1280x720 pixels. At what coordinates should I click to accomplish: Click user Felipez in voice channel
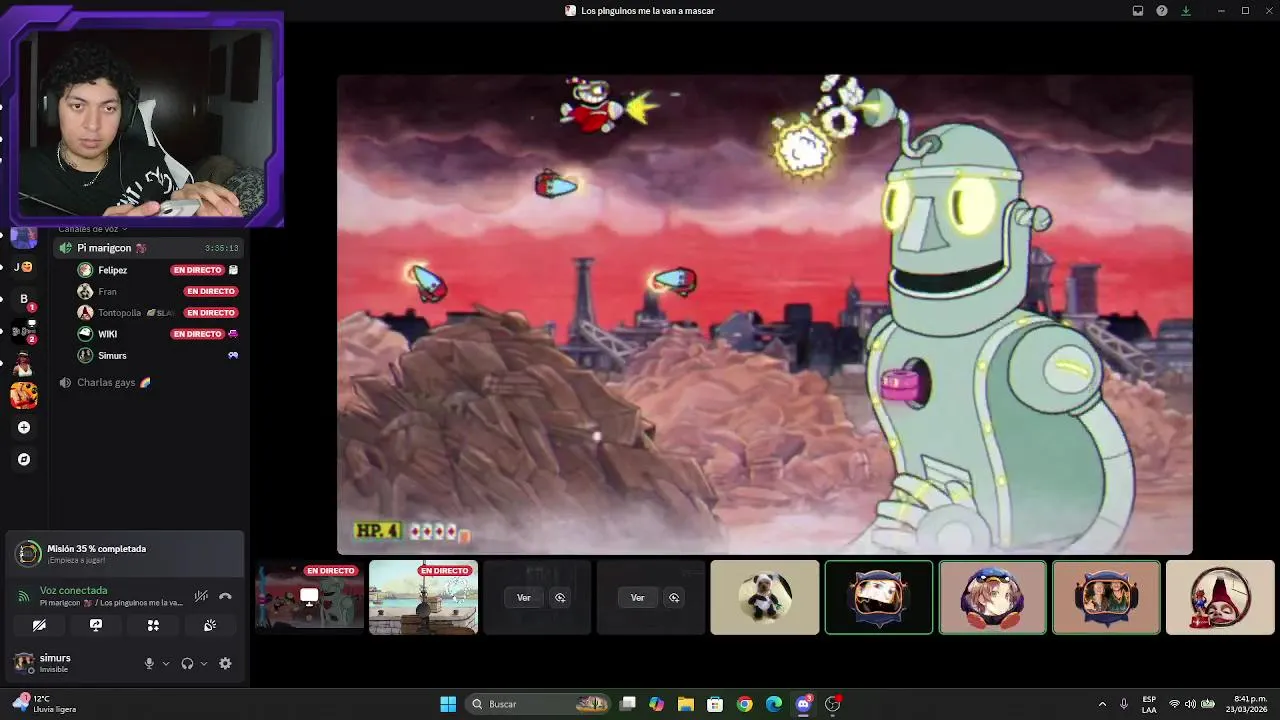(112, 270)
